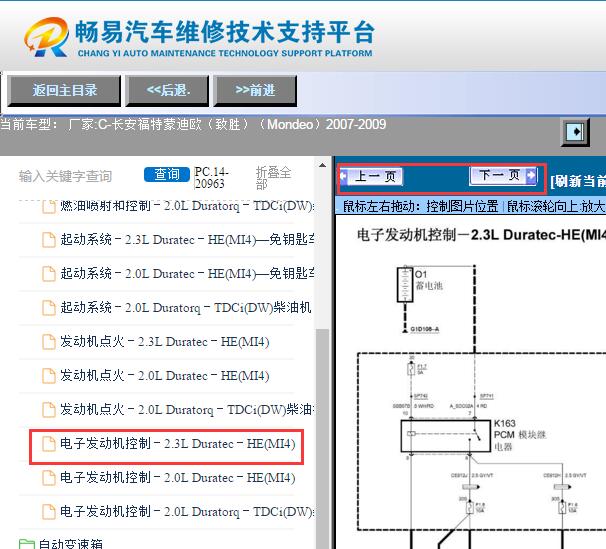Click the scroll-up arrow of the tree list
Viewport: 606px width, 549px height.
[322, 165]
